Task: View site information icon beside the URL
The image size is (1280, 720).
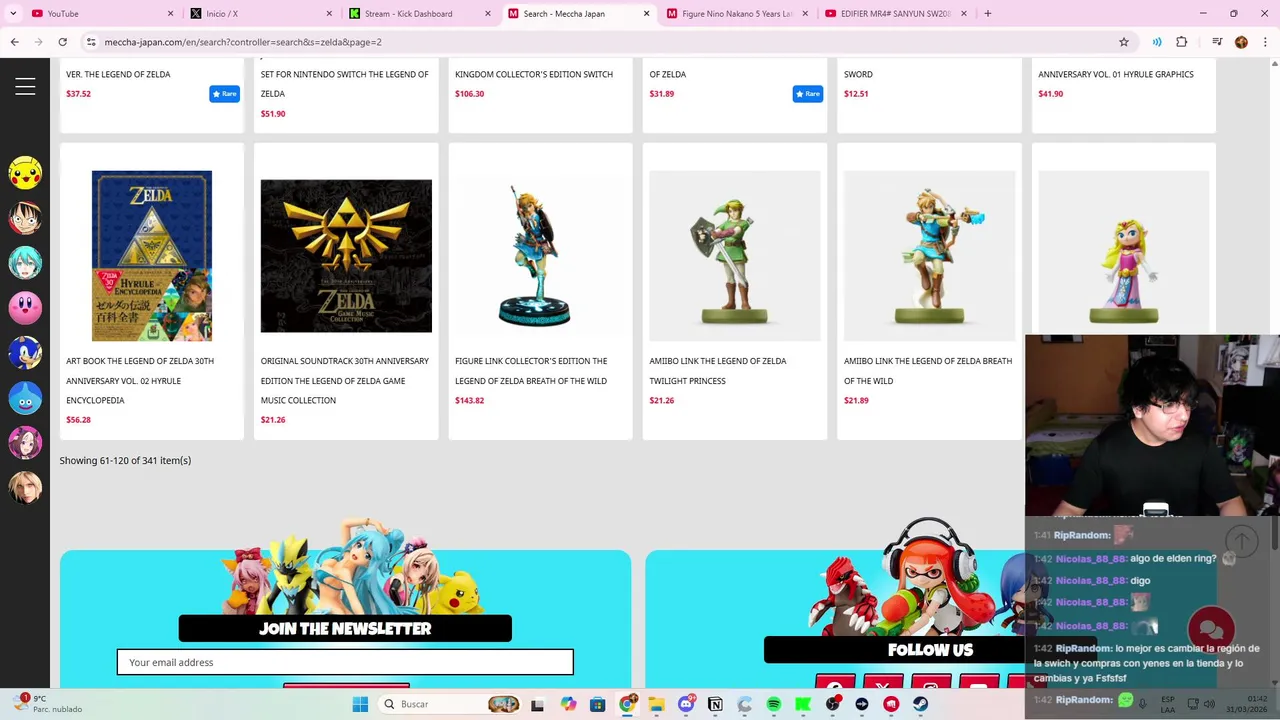Action: tap(91, 42)
